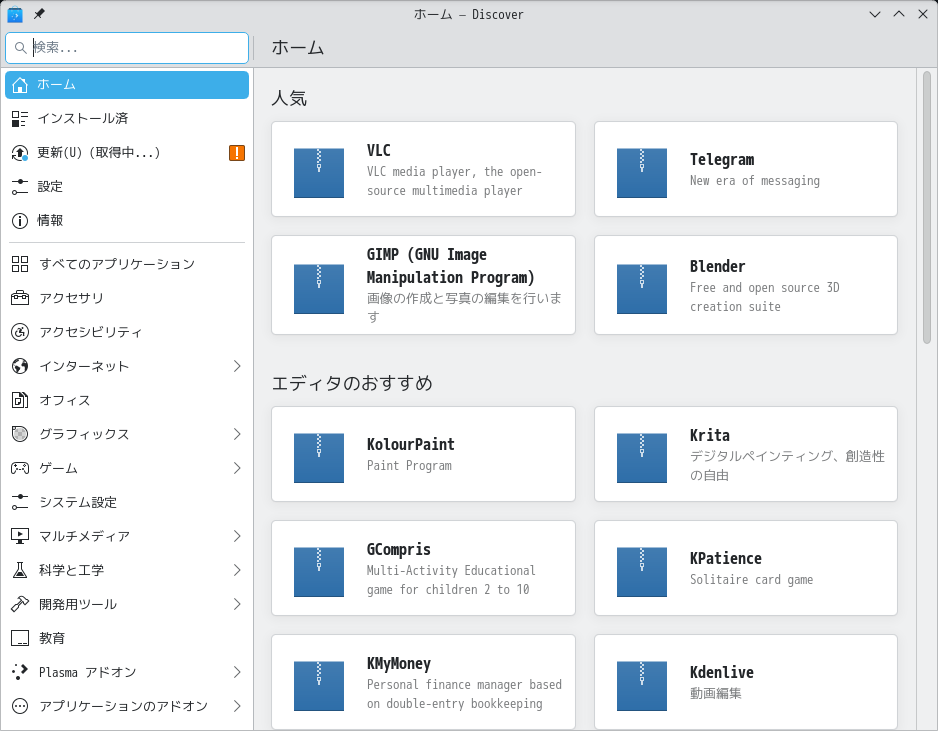Expand the グラフィックス category chevron
938x731 pixels.
[237, 434]
